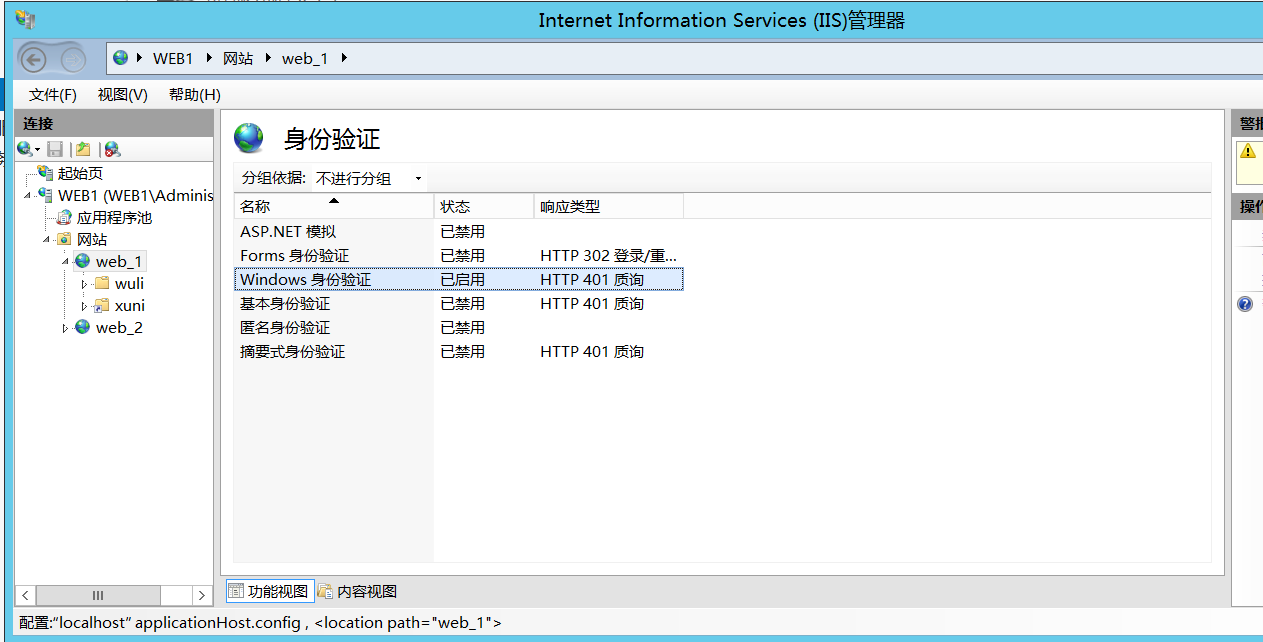Open the 分组依据 grouping dropdown

[x=369, y=178]
